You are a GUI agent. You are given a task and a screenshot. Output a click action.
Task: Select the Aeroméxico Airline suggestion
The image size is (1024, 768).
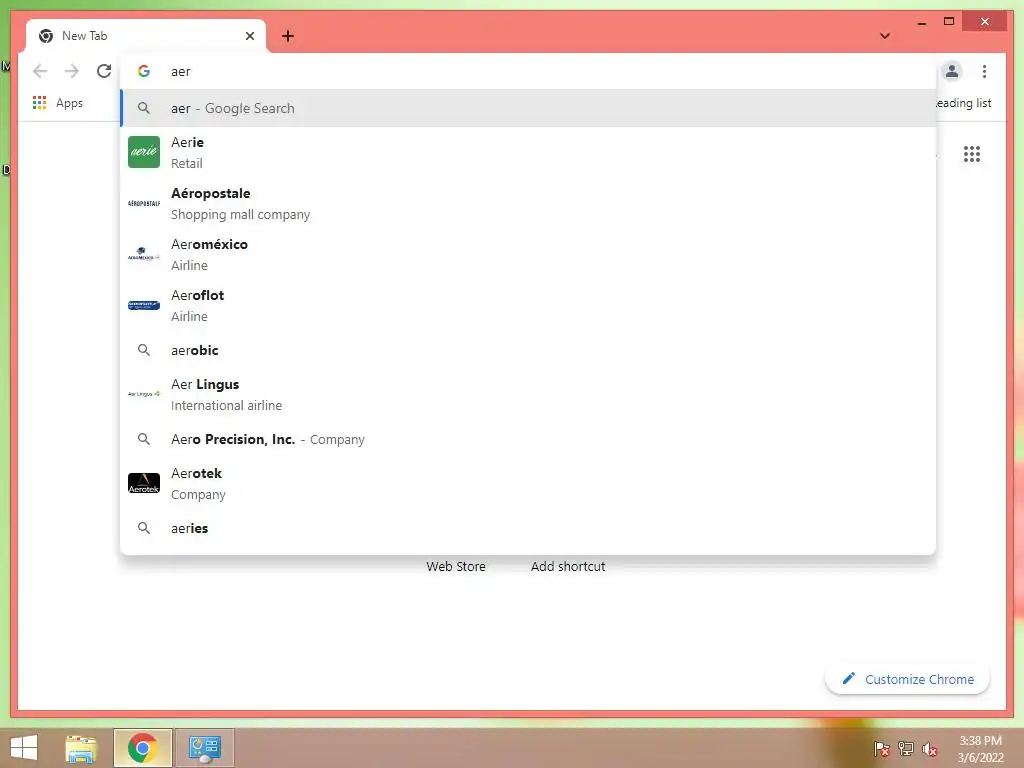[528, 255]
